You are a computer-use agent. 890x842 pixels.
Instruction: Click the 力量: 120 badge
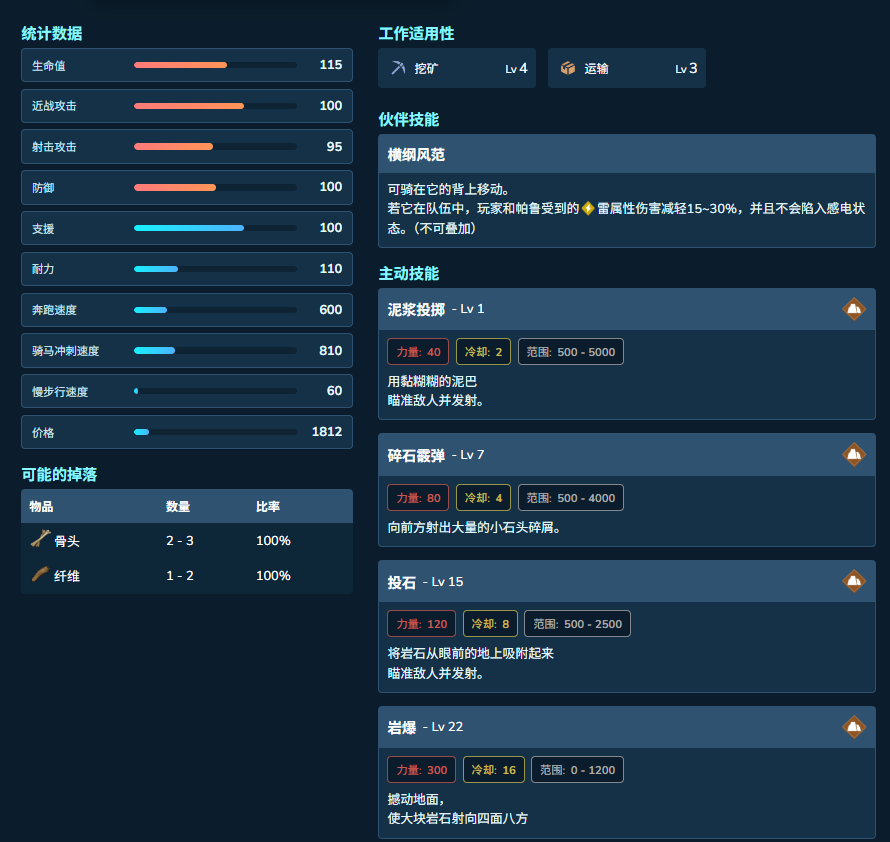(422, 624)
